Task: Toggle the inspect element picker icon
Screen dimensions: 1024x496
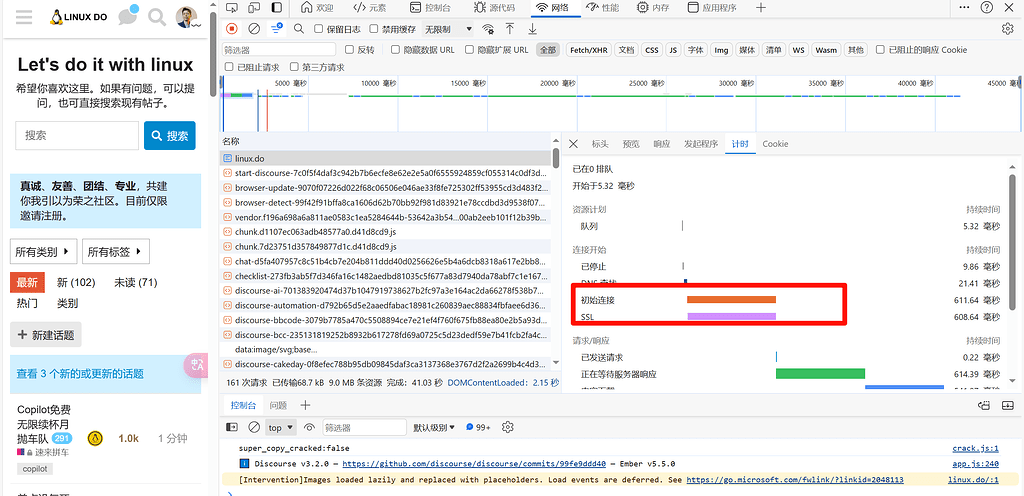Action: pos(232,8)
